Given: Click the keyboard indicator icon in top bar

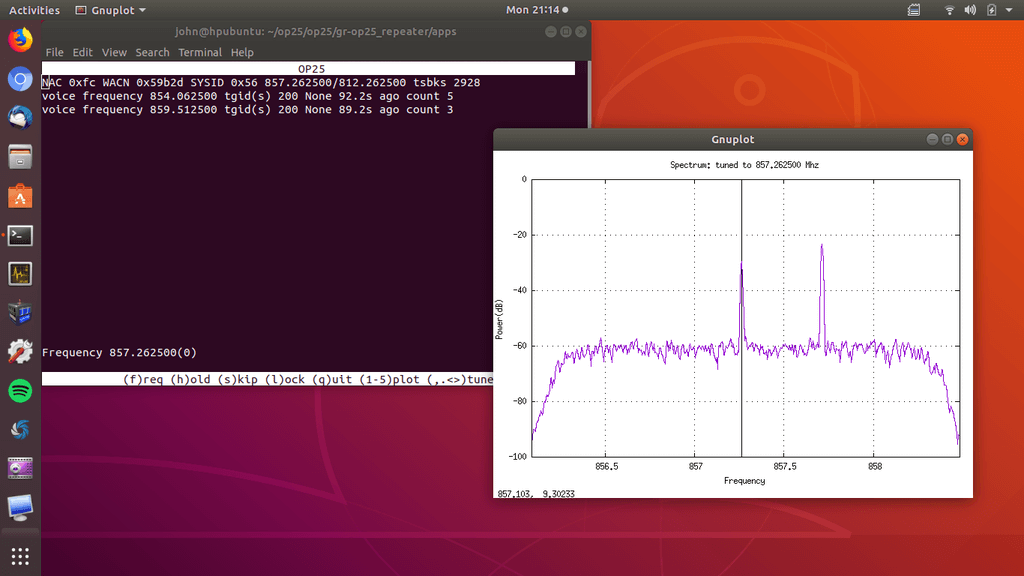Looking at the screenshot, I should point(913,10).
